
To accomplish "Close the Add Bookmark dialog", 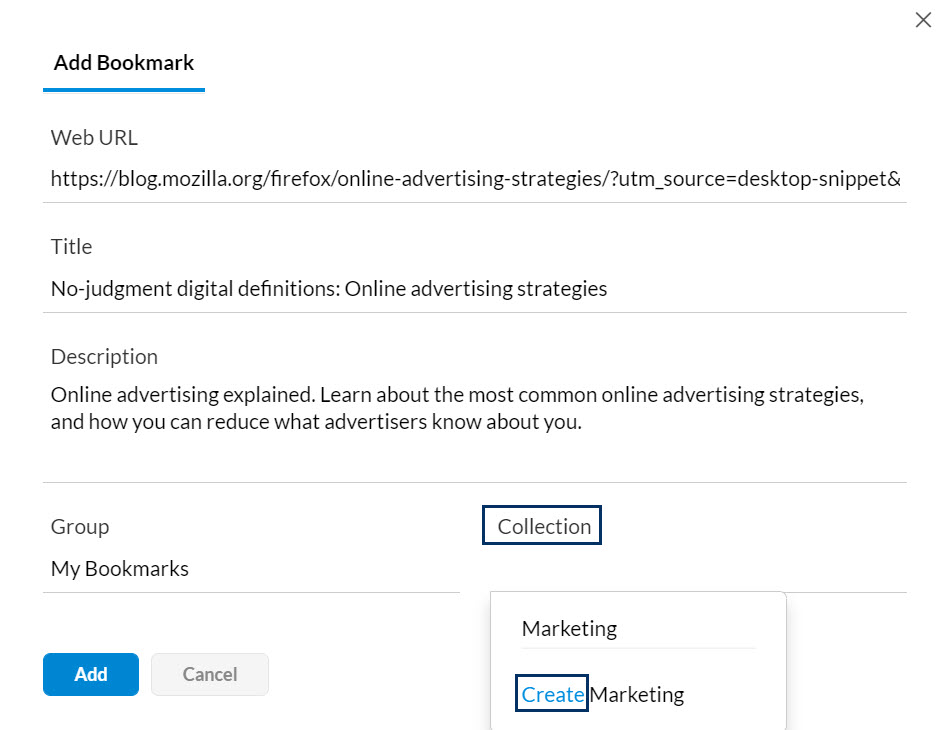I will coord(923,20).
